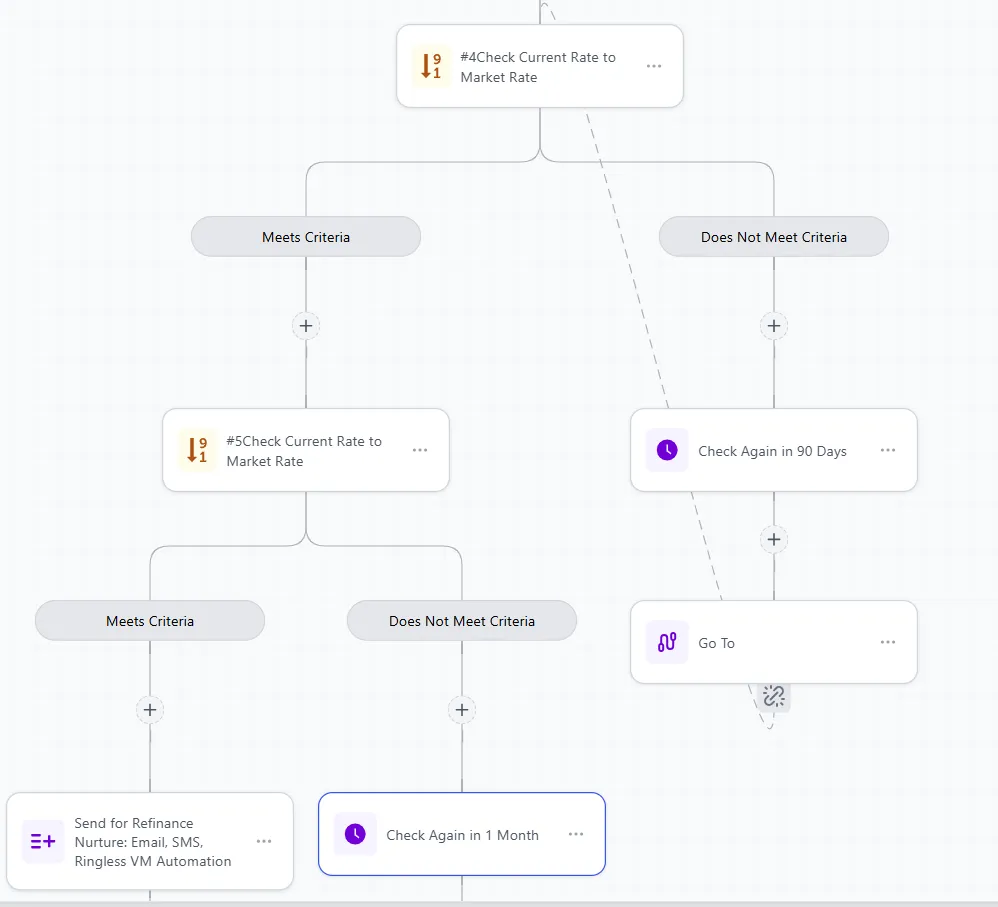Open options menu for #4 Check Current Rate
The width and height of the screenshot is (998, 907).
point(654,66)
